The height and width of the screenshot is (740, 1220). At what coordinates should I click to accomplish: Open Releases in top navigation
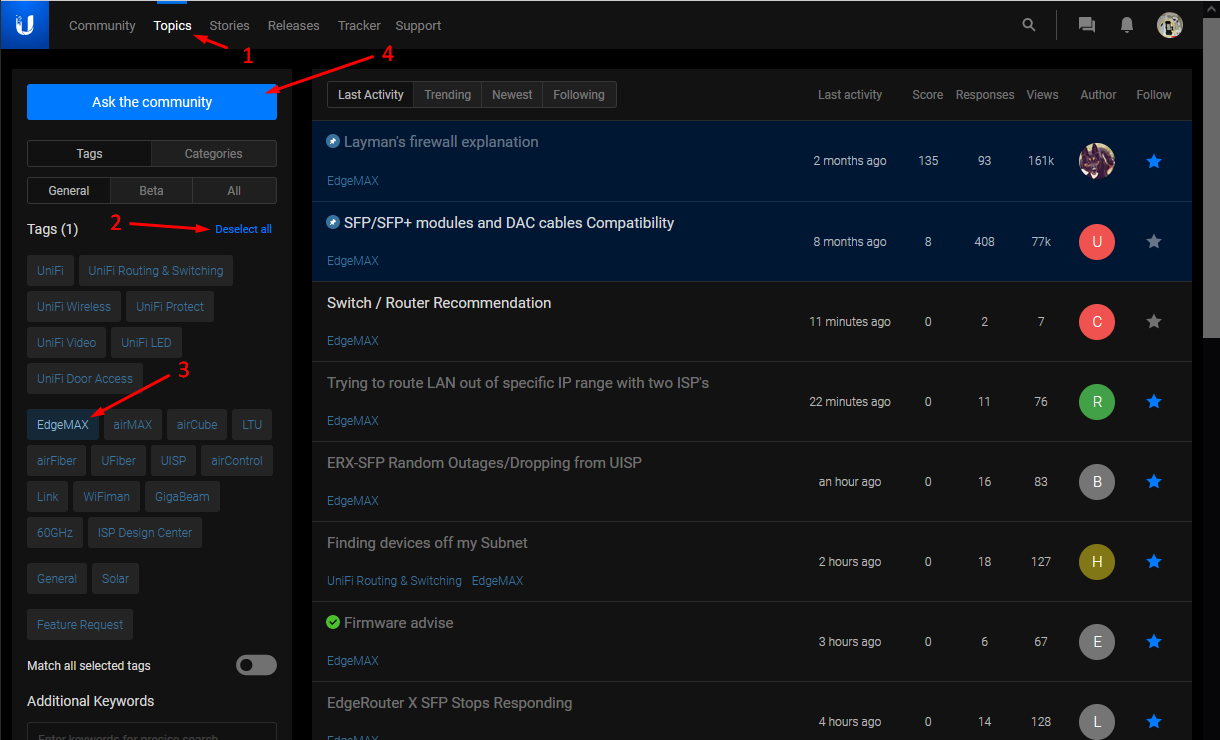294,26
